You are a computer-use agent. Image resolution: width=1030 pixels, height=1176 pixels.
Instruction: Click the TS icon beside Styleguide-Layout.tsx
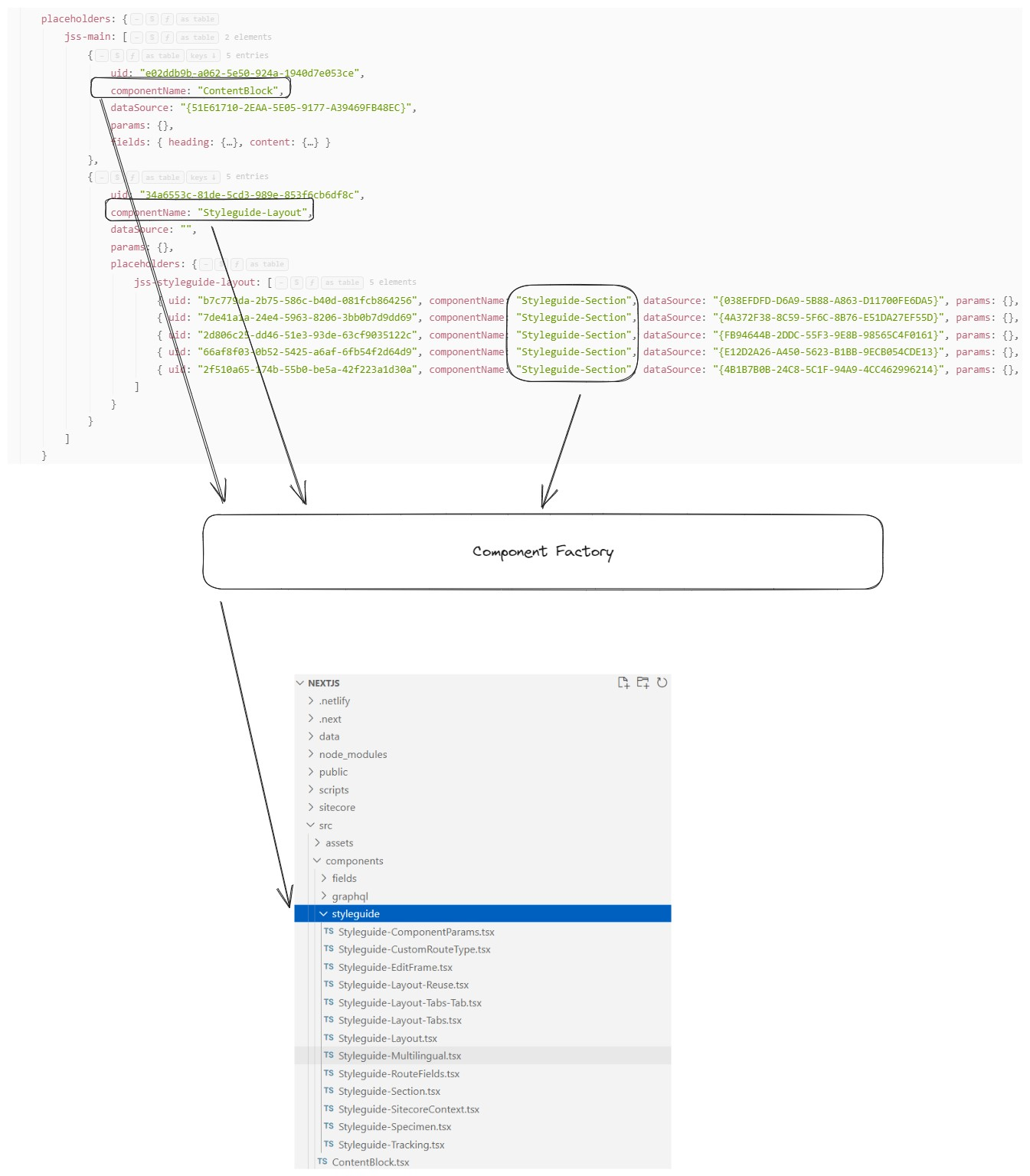[x=329, y=1038]
